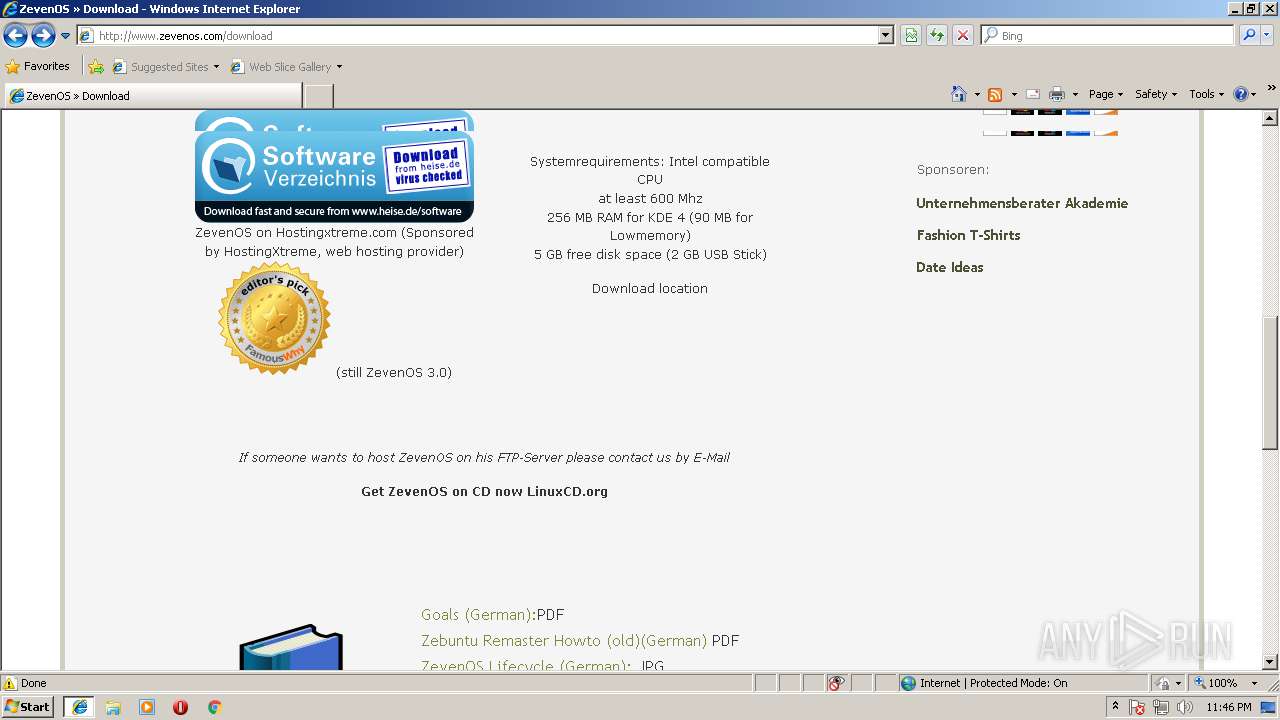1280x720 pixels.
Task: Click the Refresh page icon
Action: click(937, 36)
